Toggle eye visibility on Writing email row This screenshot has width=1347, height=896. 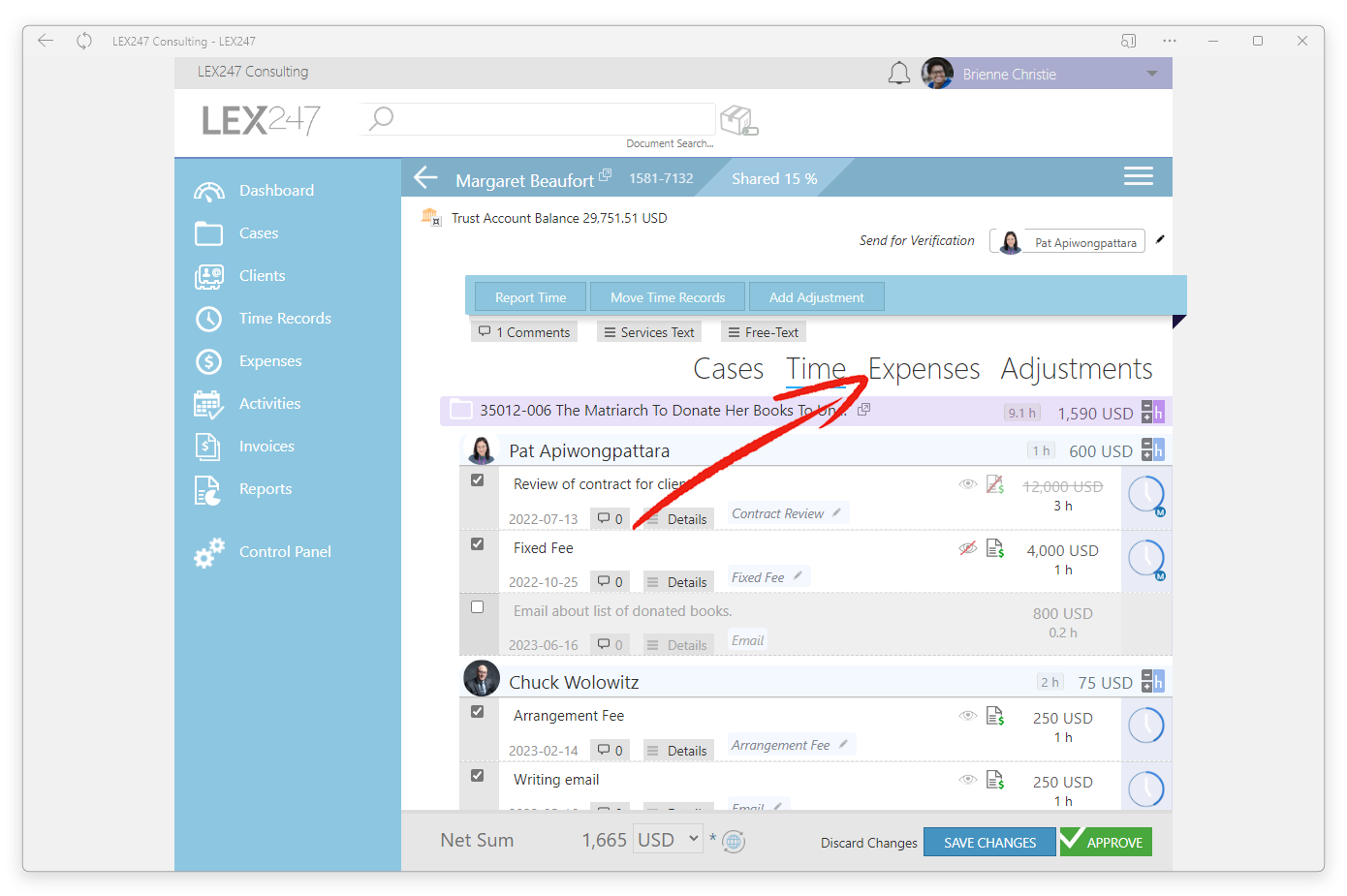click(967, 780)
